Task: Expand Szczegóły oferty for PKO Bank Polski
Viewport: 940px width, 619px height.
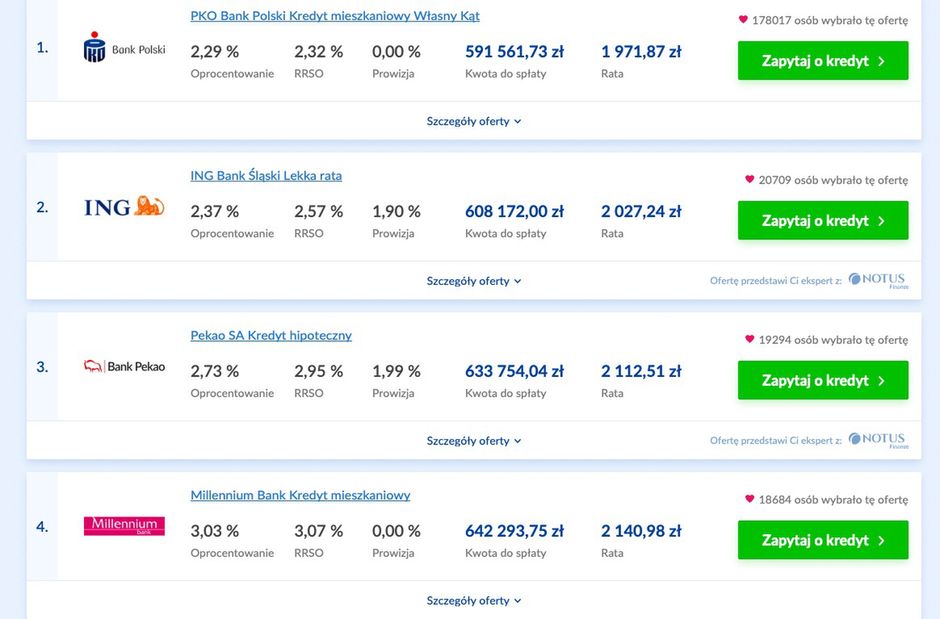Action: coord(474,121)
